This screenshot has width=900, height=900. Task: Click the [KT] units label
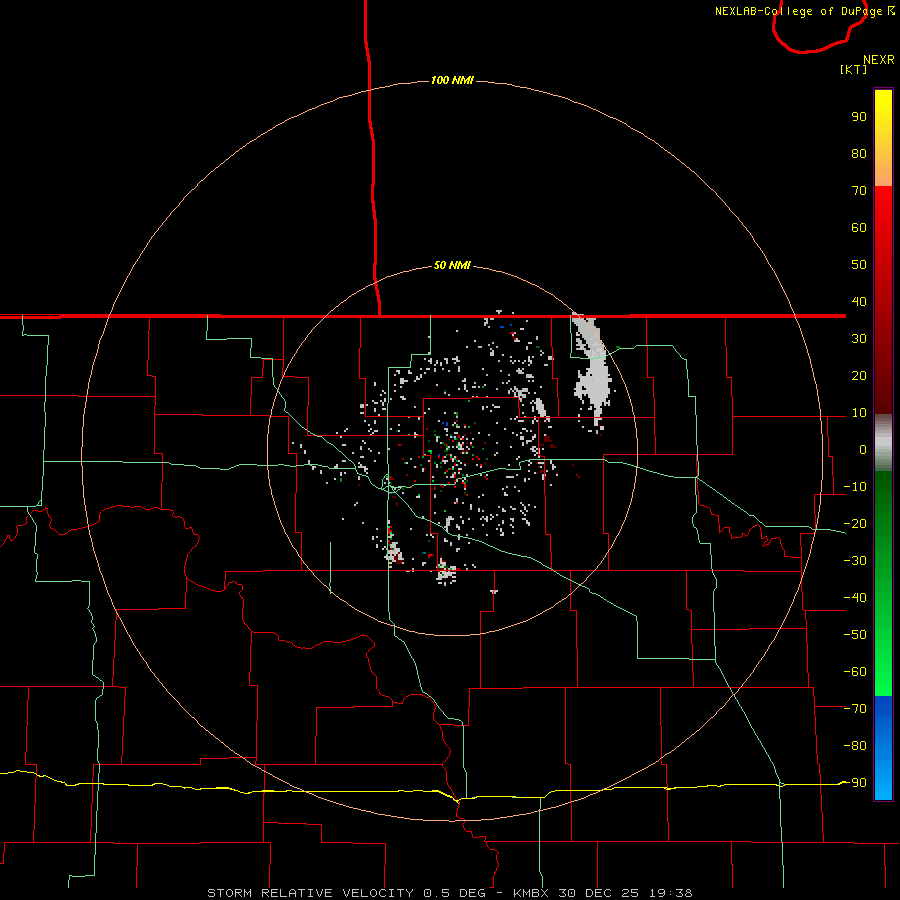854,69
